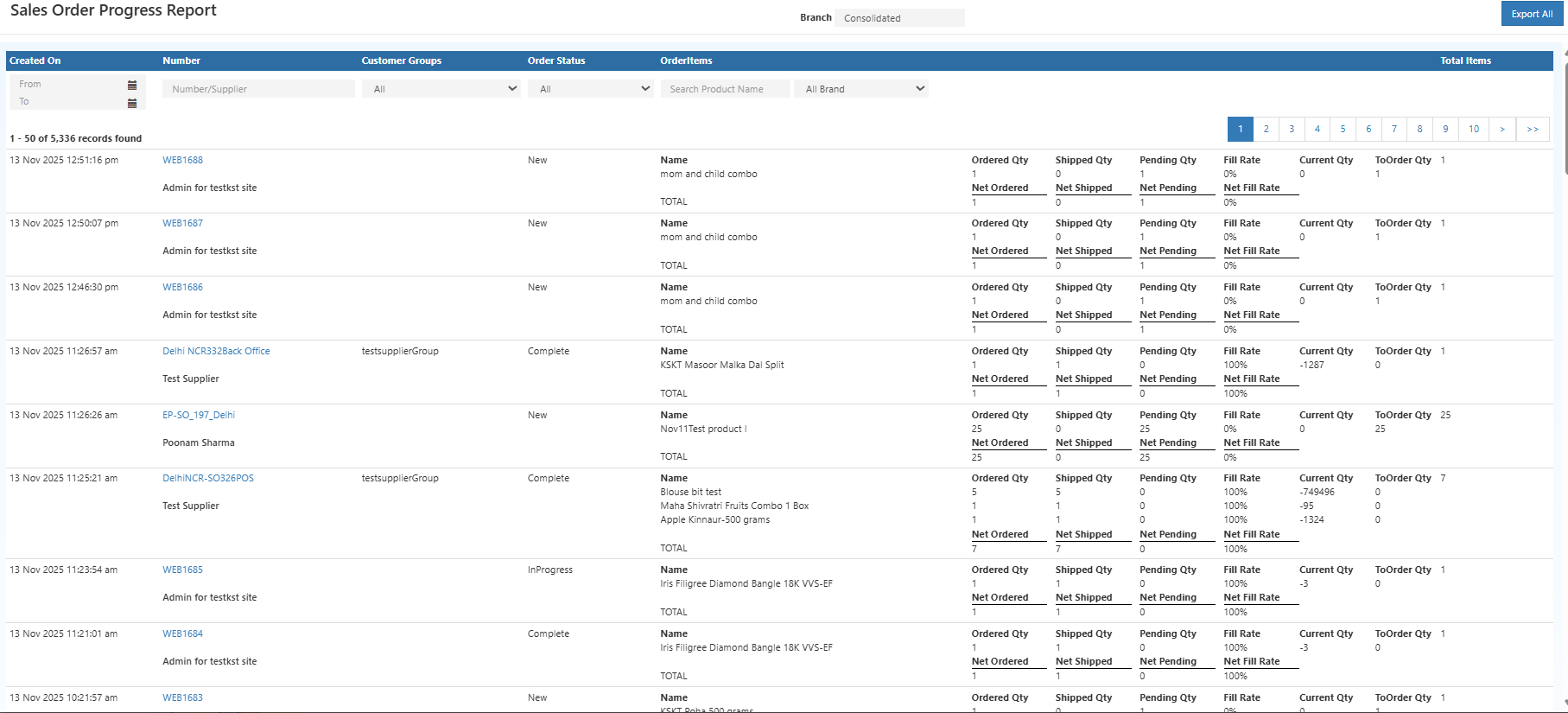Viewport: 1568px width, 713px height.
Task: Click the Sales Order Progress Report title
Action: point(113,10)
